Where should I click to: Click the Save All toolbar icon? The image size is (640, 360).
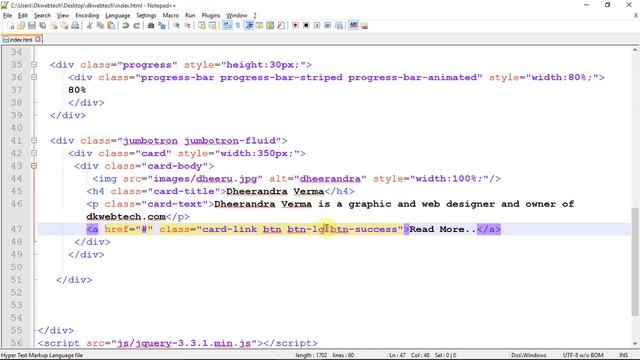(42, 26)
